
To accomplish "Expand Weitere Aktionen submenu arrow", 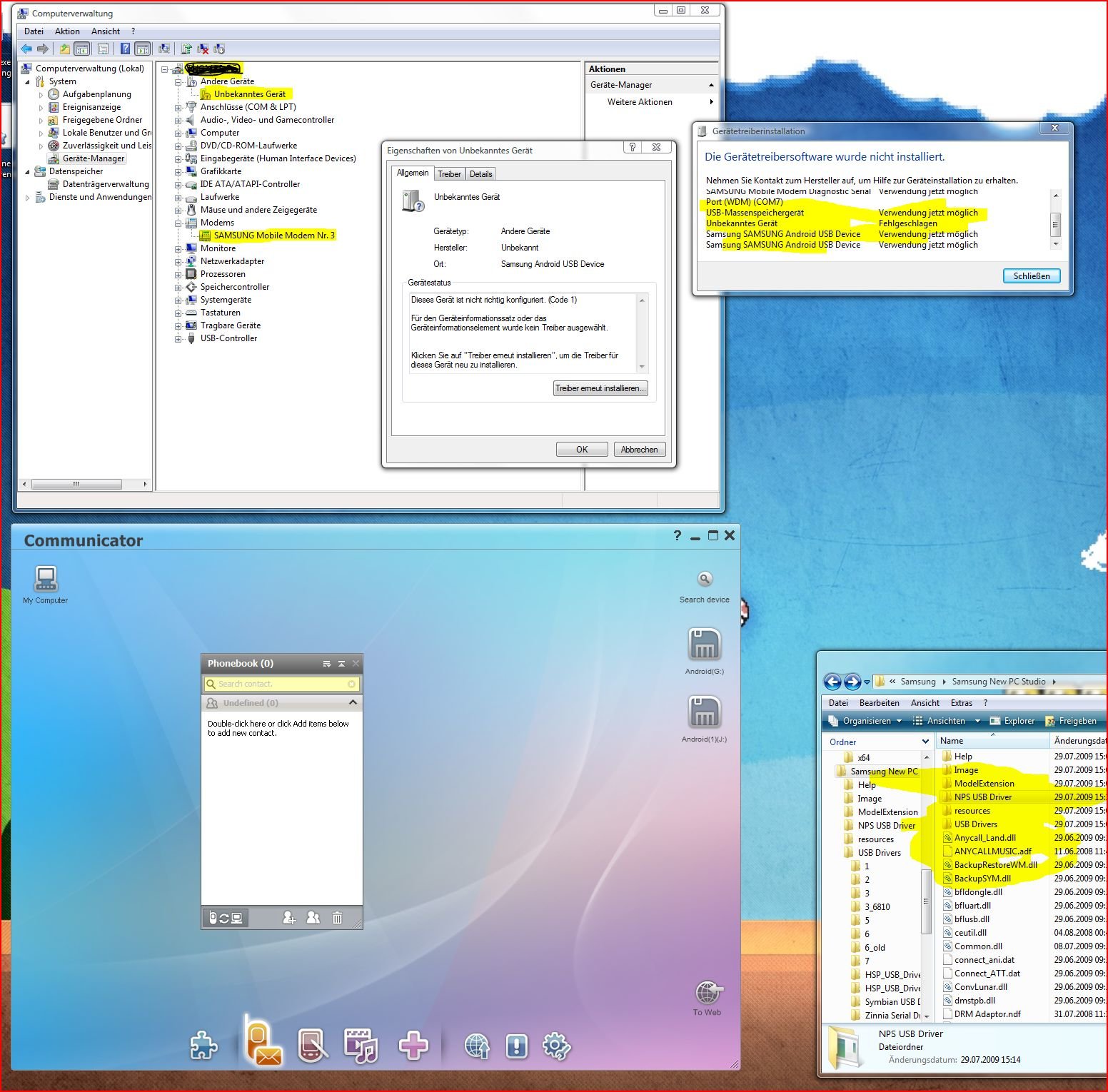I will 711,102.
